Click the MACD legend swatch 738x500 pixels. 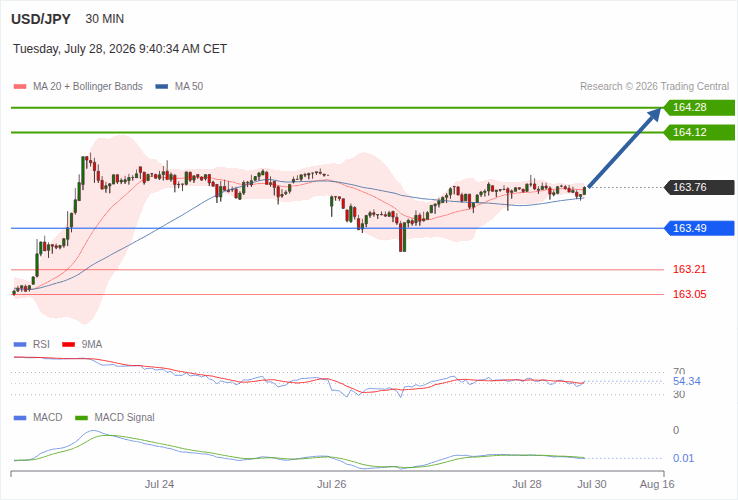click(x=20, y=418)
